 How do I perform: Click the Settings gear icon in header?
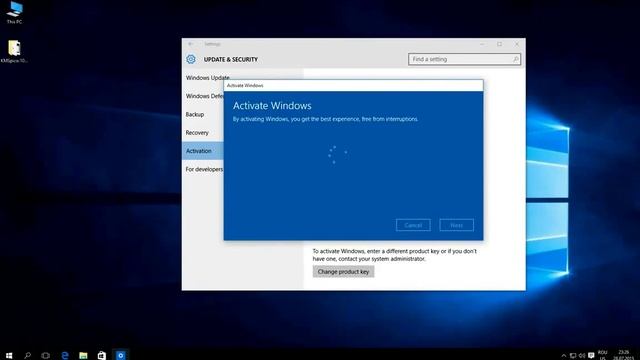pos(191,59)
